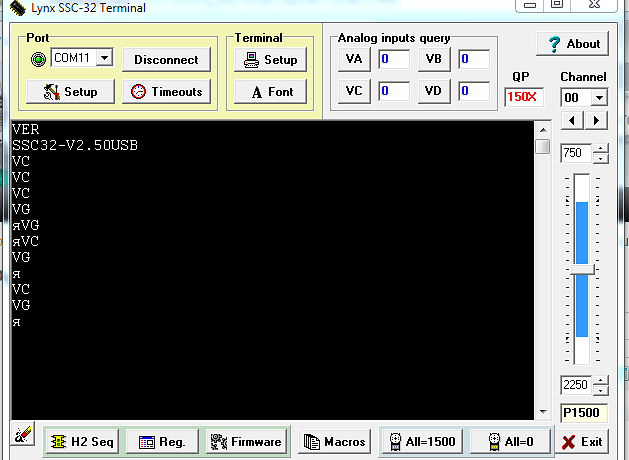Go to next channel with right arrow
629x460 pixels.
tap(596, 120)
